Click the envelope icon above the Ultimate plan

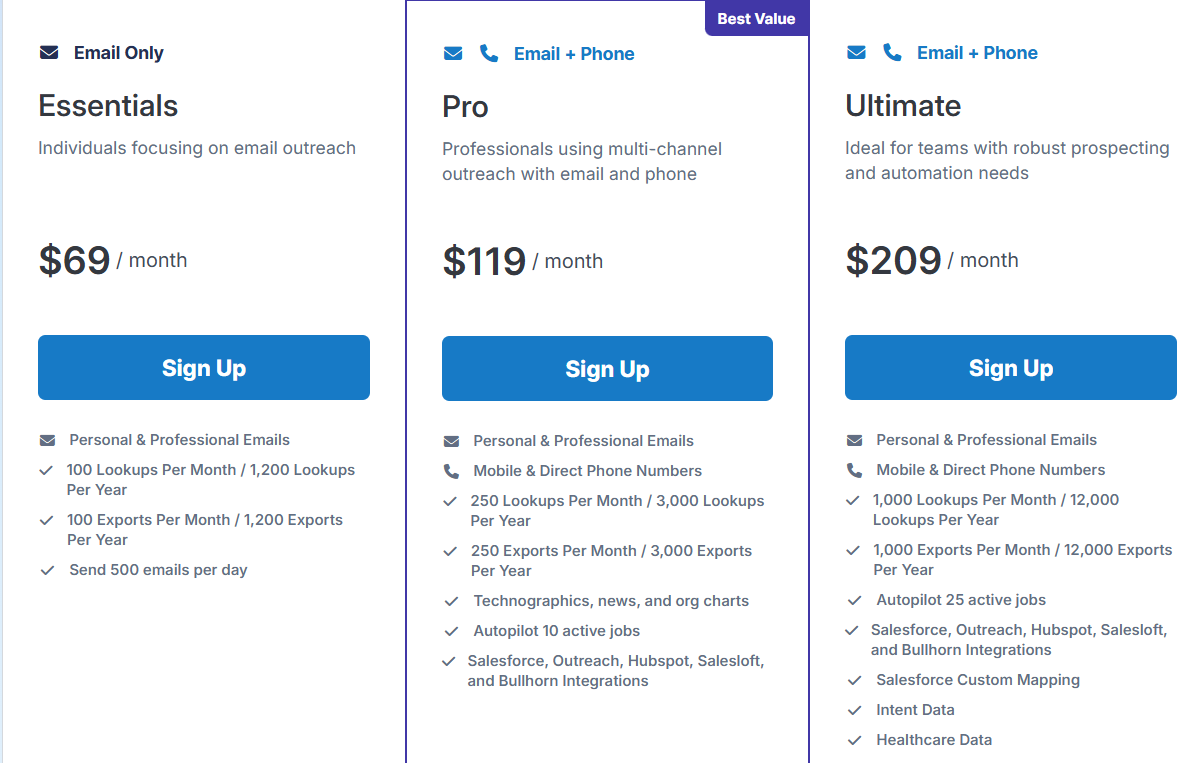coord(856,52)
